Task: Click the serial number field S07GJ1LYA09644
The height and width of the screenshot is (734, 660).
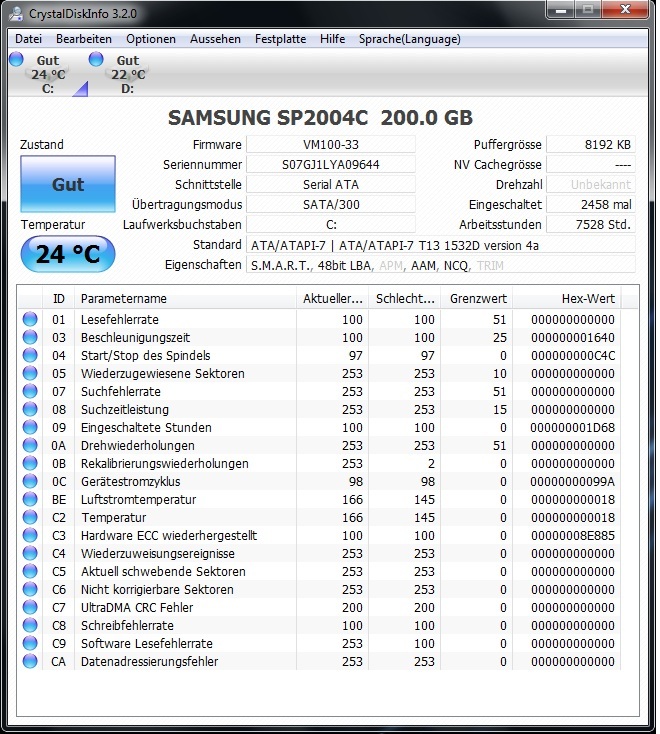Action: coord(331,165)
